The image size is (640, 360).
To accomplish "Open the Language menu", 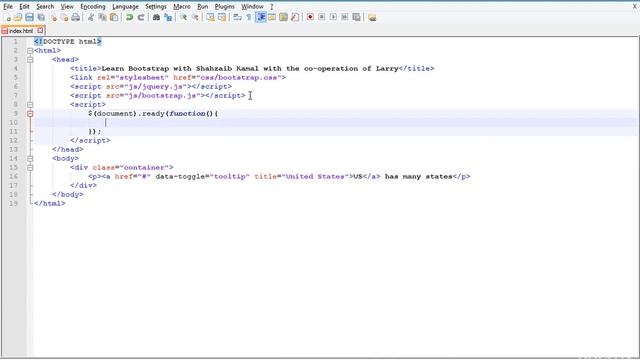I will 125,7.
